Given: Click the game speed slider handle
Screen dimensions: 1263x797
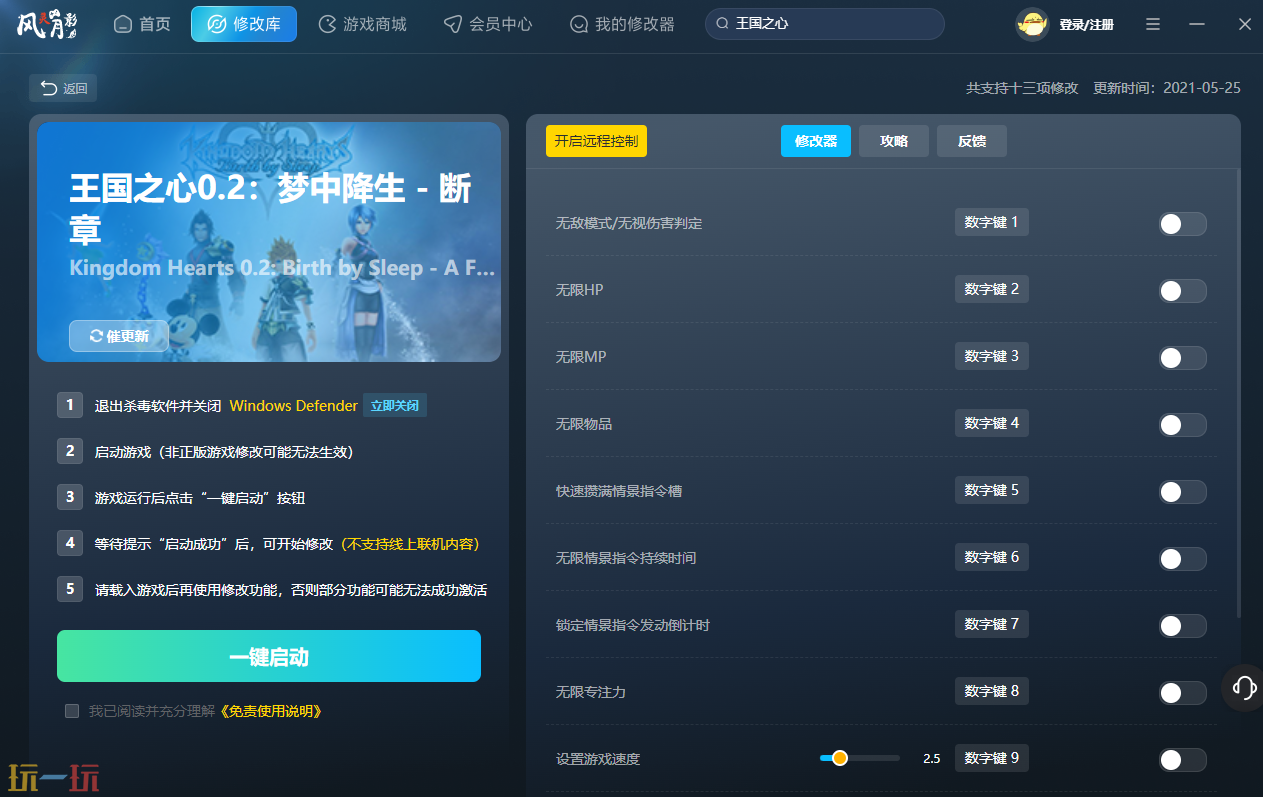Looking at the screenshot, I should click(x=840, y=758).
